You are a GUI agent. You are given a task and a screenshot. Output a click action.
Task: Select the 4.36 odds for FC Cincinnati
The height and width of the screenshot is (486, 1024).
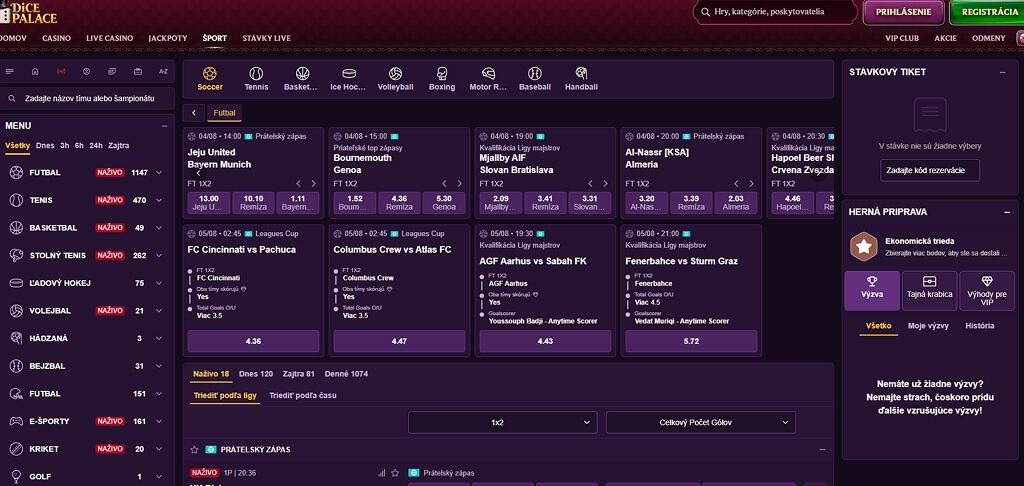(253, 341)
